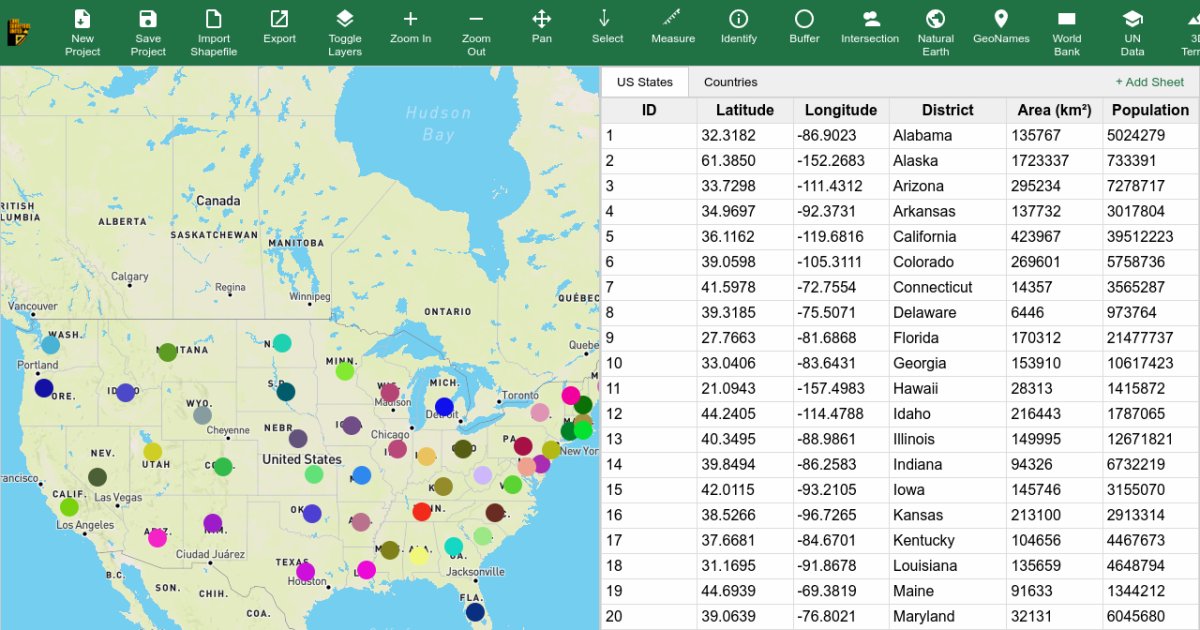Select the US States tab
1200x630 pixels.
645,82
